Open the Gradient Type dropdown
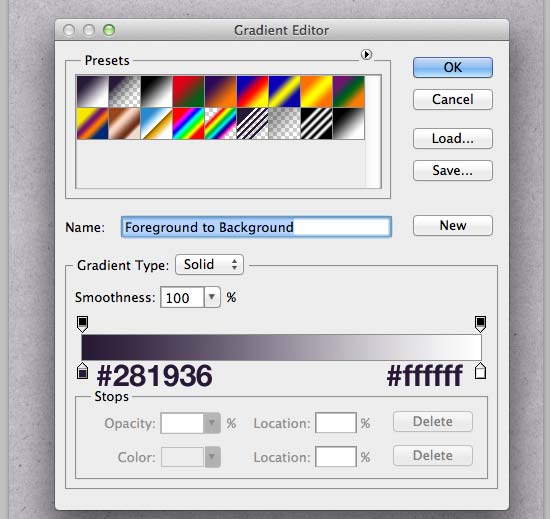 [x=209, y=264]
